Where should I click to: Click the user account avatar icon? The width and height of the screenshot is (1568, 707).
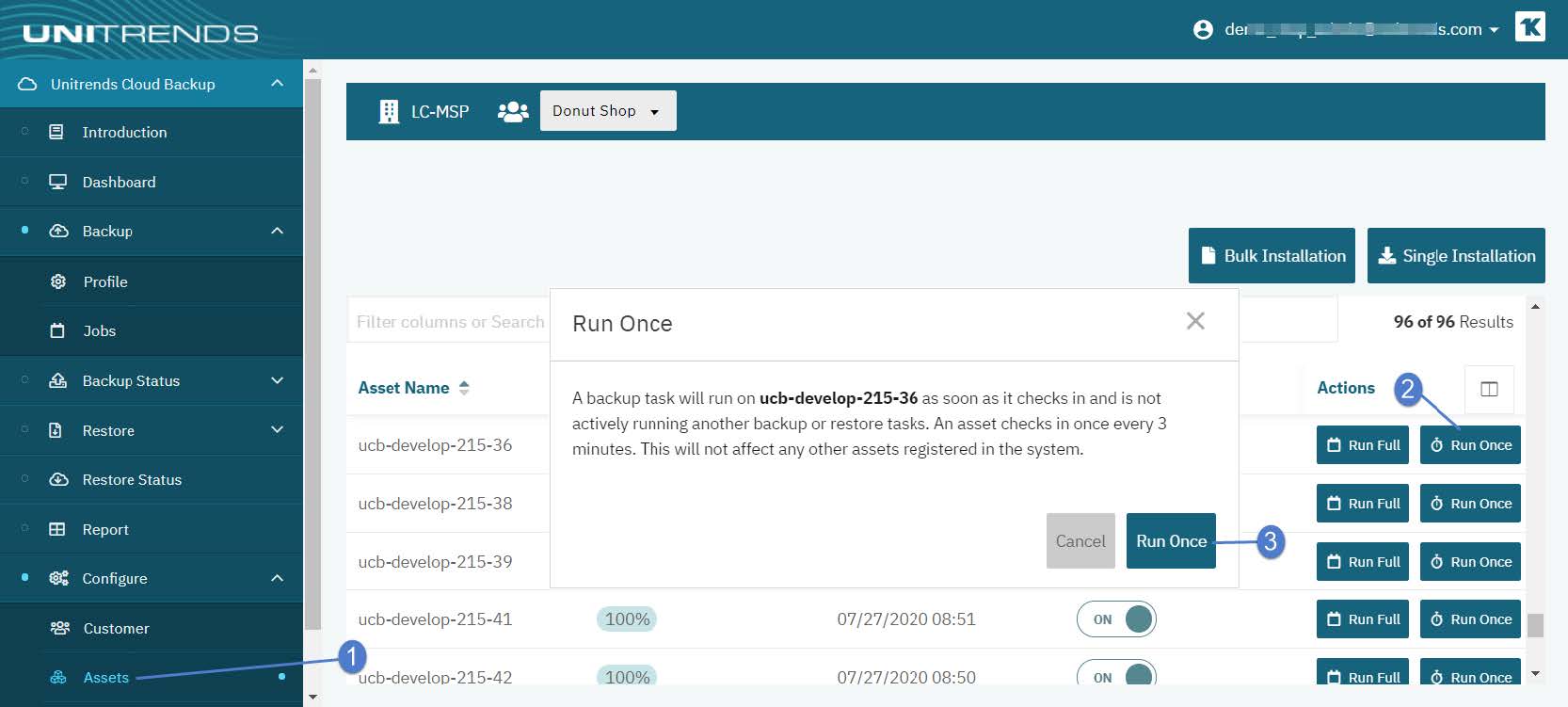pos(1203,29)
